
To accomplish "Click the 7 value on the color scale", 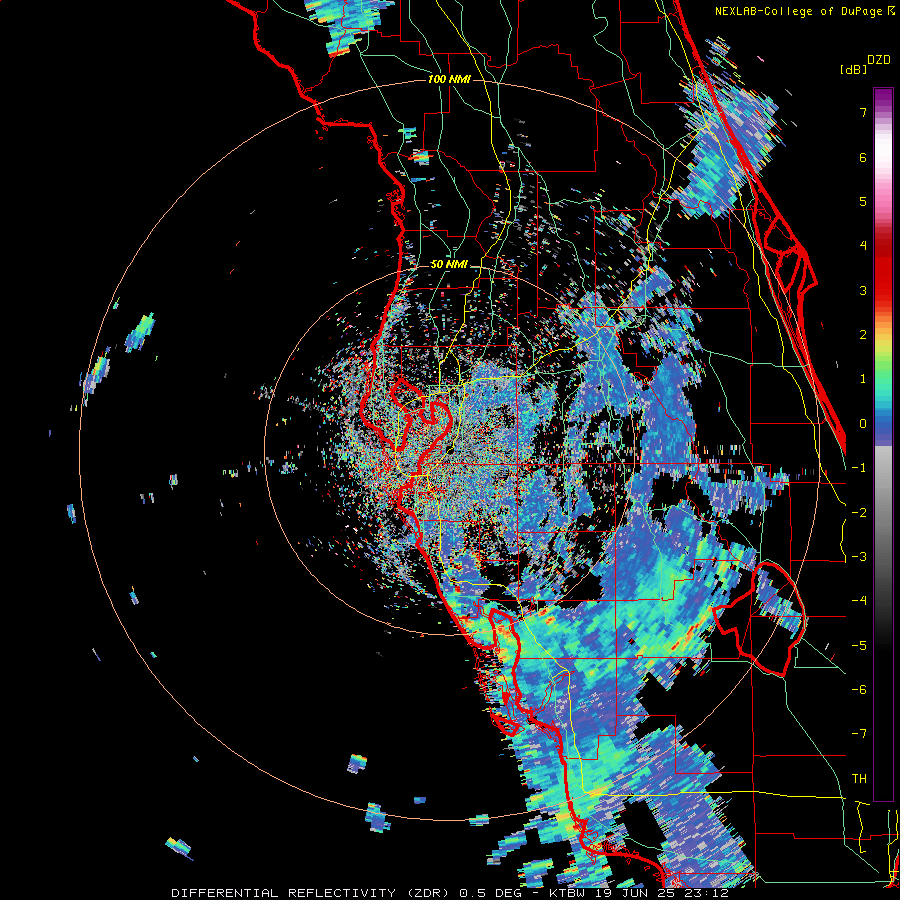I will point(863,112).
